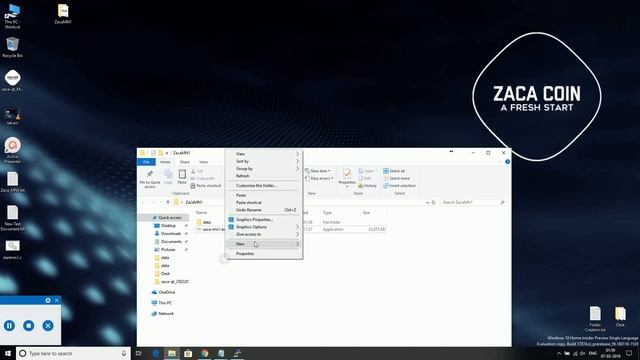The width and height of the screenshot is (640, 360).
Task: Click the ZacaMN1 folder desktop icon
Action: pyautogui.click(x=63, y=14)
